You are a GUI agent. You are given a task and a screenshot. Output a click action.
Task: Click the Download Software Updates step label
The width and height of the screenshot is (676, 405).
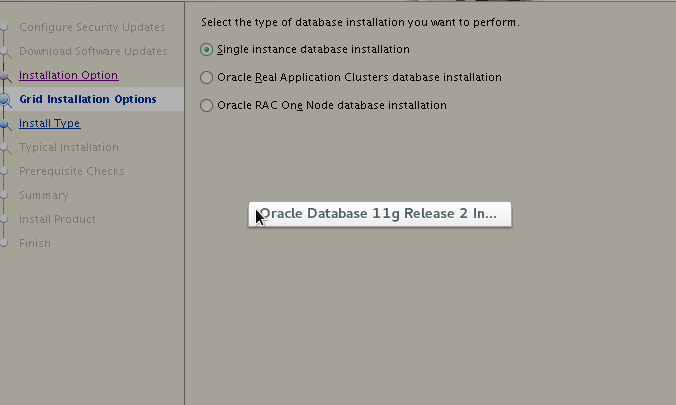pos(93,51)
